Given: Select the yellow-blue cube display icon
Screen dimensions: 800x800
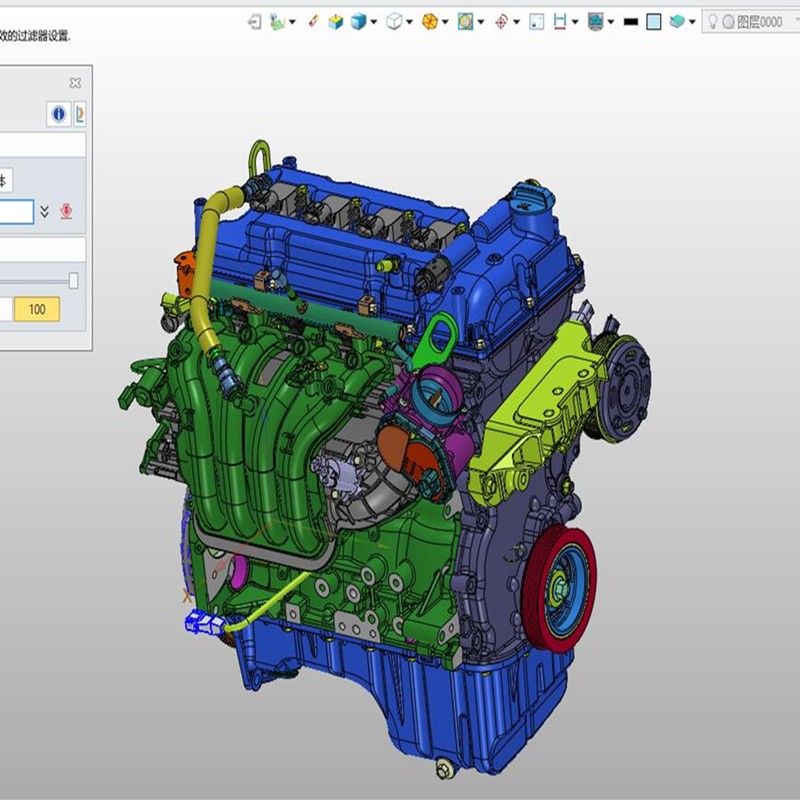Looking at the screenshot, I should (x=336, y=21).
